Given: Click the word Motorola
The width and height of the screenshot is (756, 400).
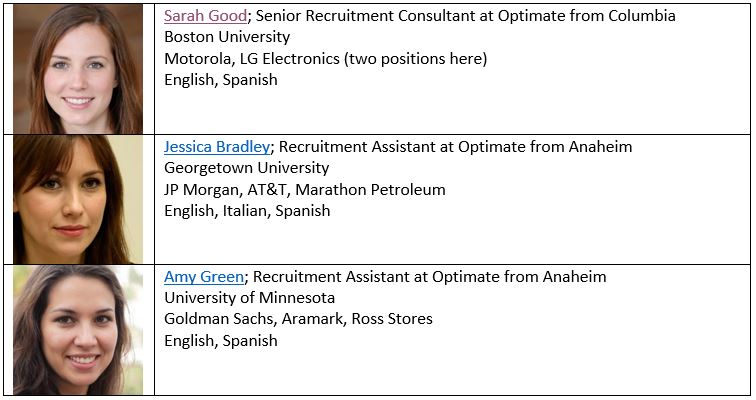Looking at the screenshot, I should coord(197,59).
